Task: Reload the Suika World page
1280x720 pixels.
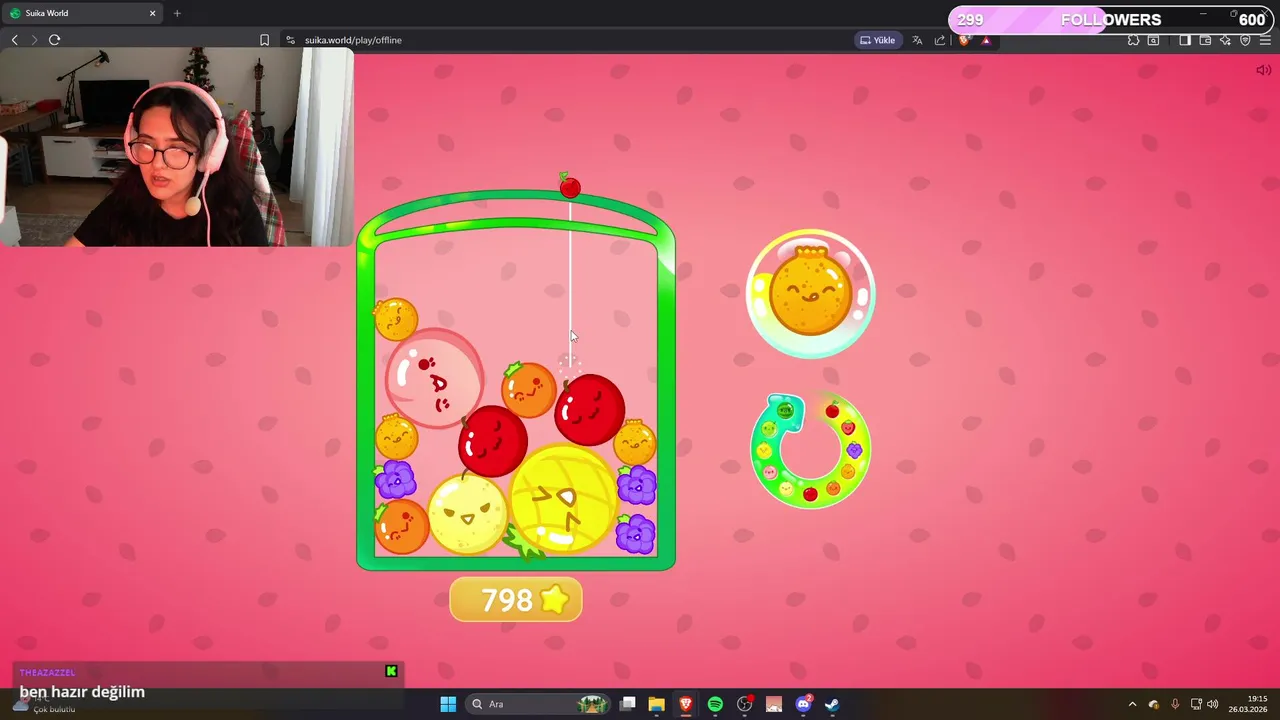Action: tap(54, 40)
